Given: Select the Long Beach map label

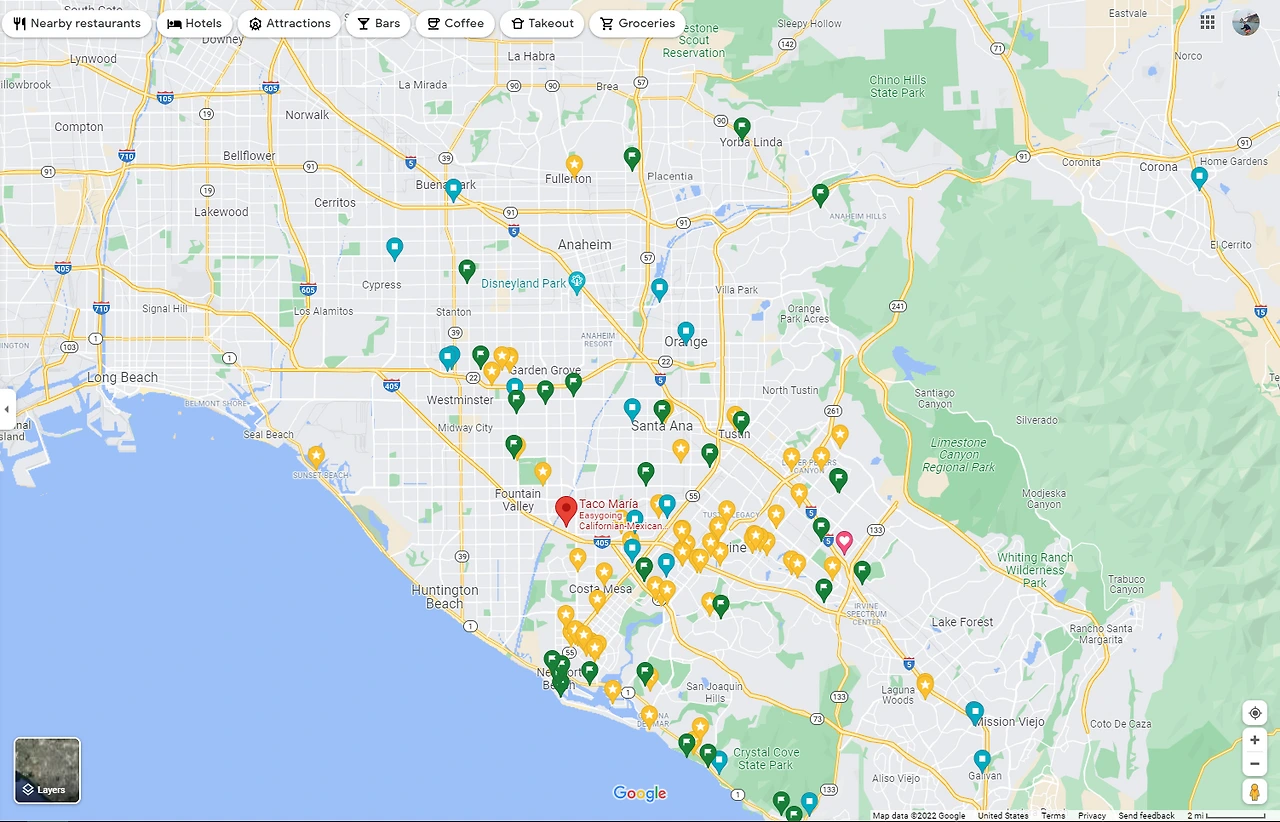Looking at the screenshot, I should click(123, 378).
